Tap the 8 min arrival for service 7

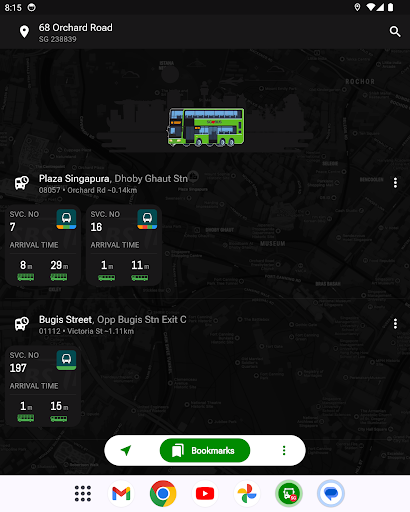click(x=26, y=270)
